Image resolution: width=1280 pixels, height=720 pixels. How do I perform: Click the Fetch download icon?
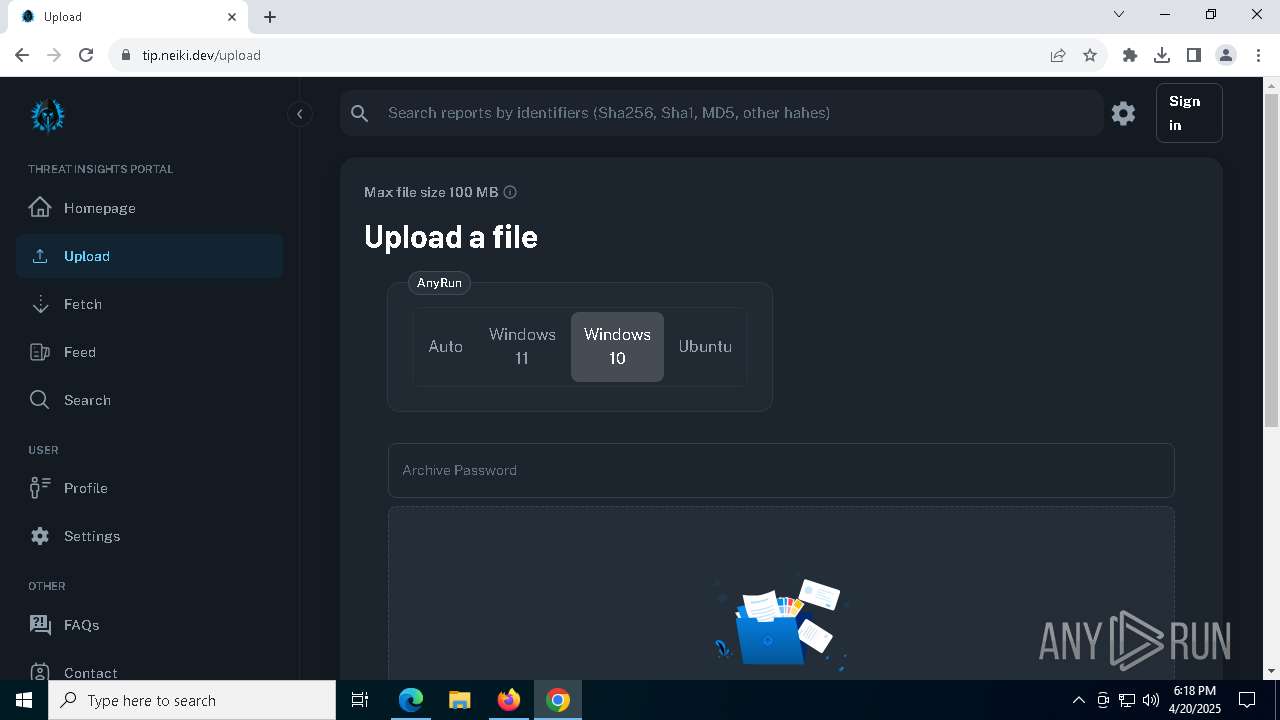point(40,304)
